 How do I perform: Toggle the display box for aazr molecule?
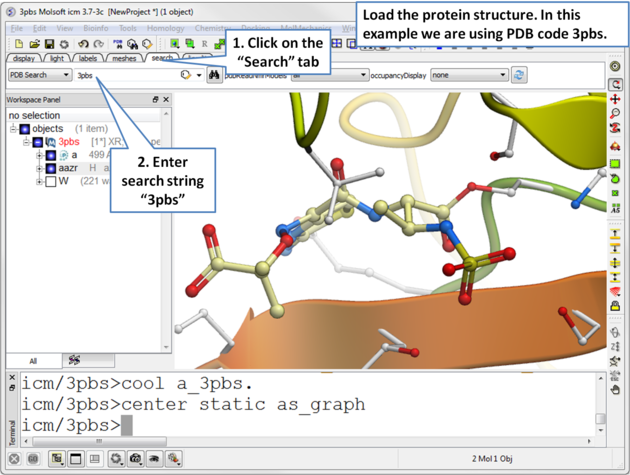51,168
